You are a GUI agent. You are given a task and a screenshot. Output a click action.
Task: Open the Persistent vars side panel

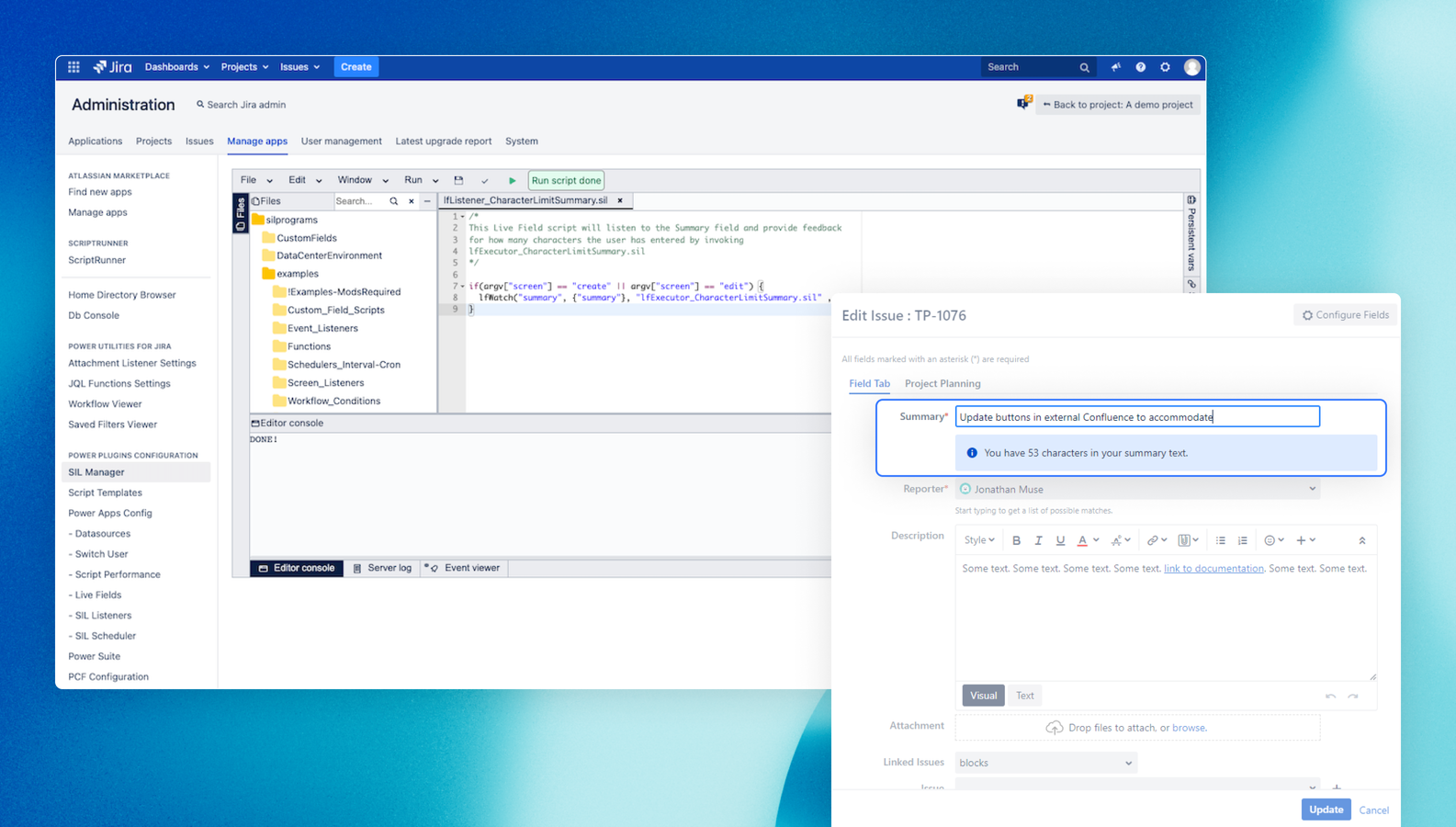coord(1191,235)
